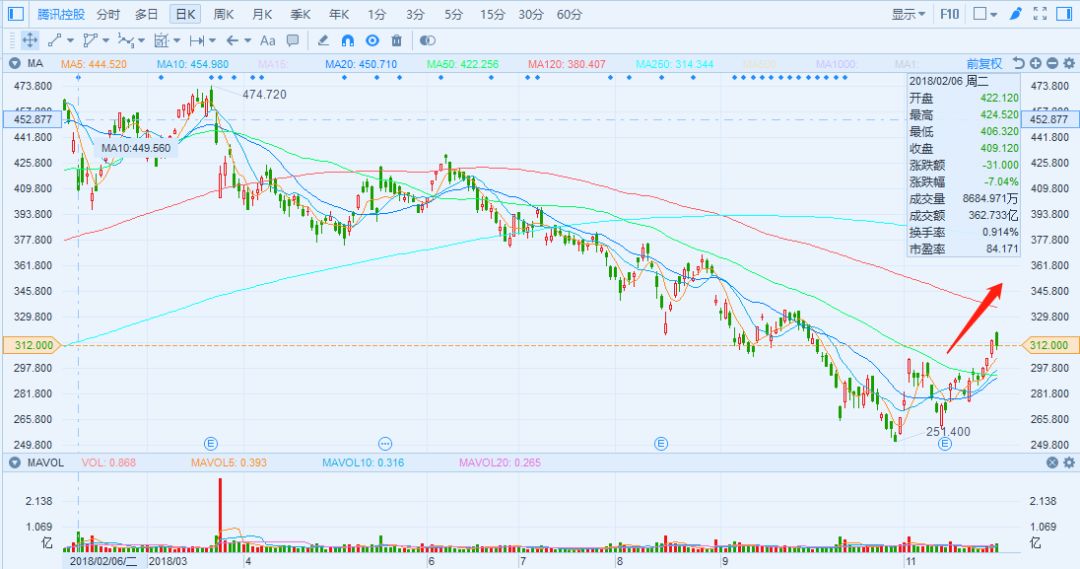This screenshot has height=569, width=1080.
Task: Click the blue brush drawing tool icon
Action: coord(1016,14)
